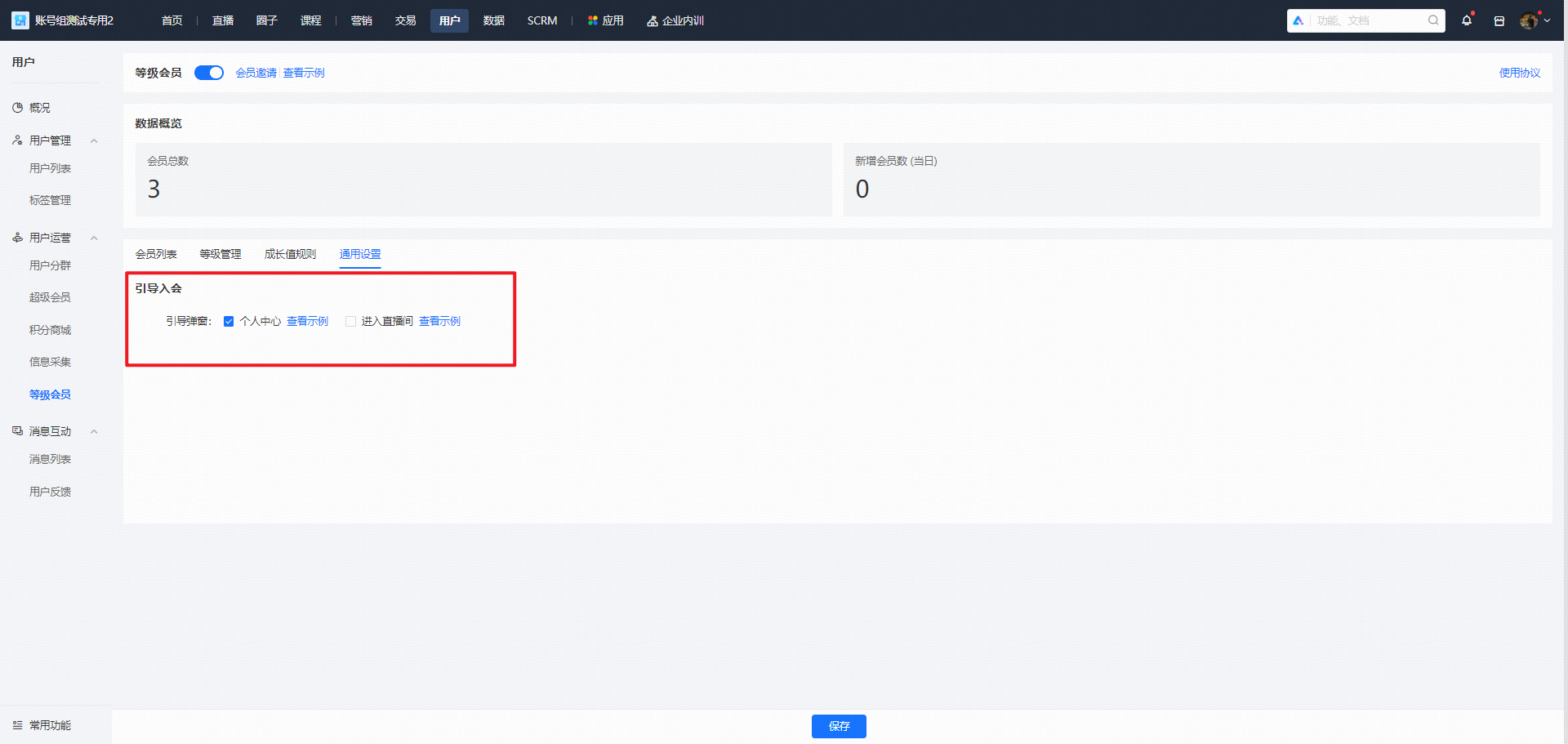Open 积分商城 in sidebar
This screenshot has width=1568, height=744.
[50, 330]
